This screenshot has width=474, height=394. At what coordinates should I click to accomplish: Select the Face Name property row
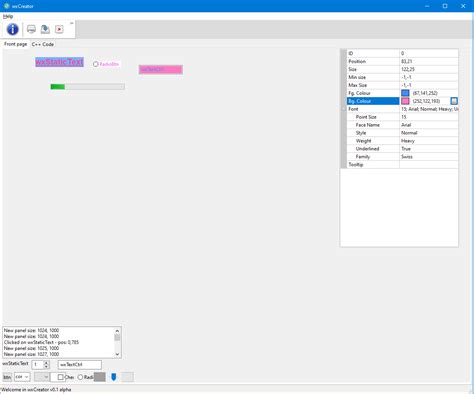click(403, 125)
